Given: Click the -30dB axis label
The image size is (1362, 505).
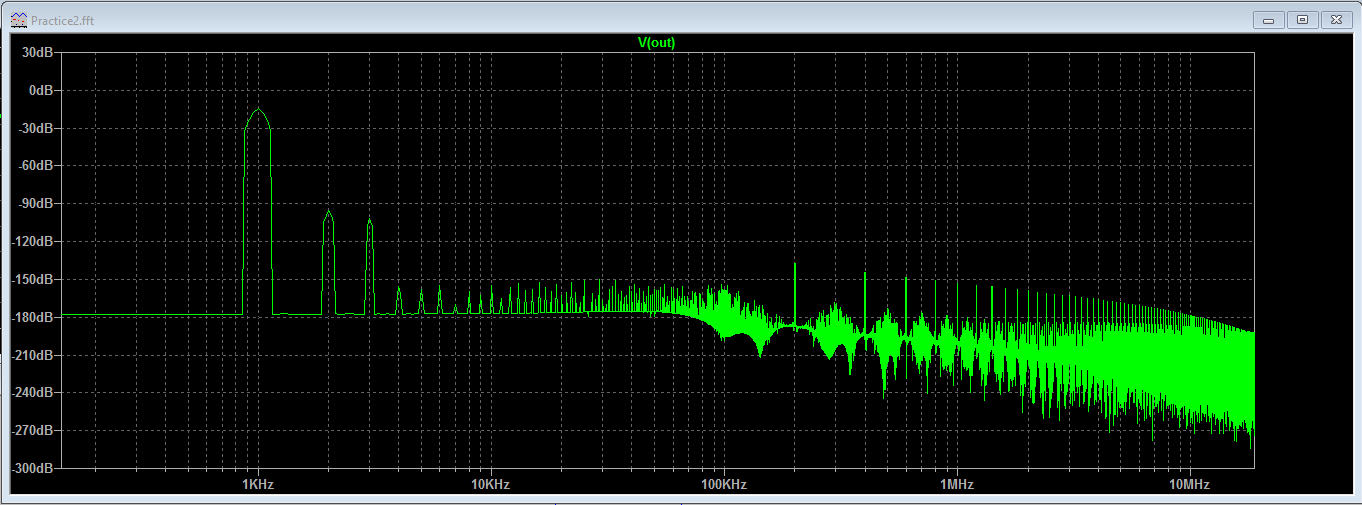Looking at the screenshot, I should (34, 128).
